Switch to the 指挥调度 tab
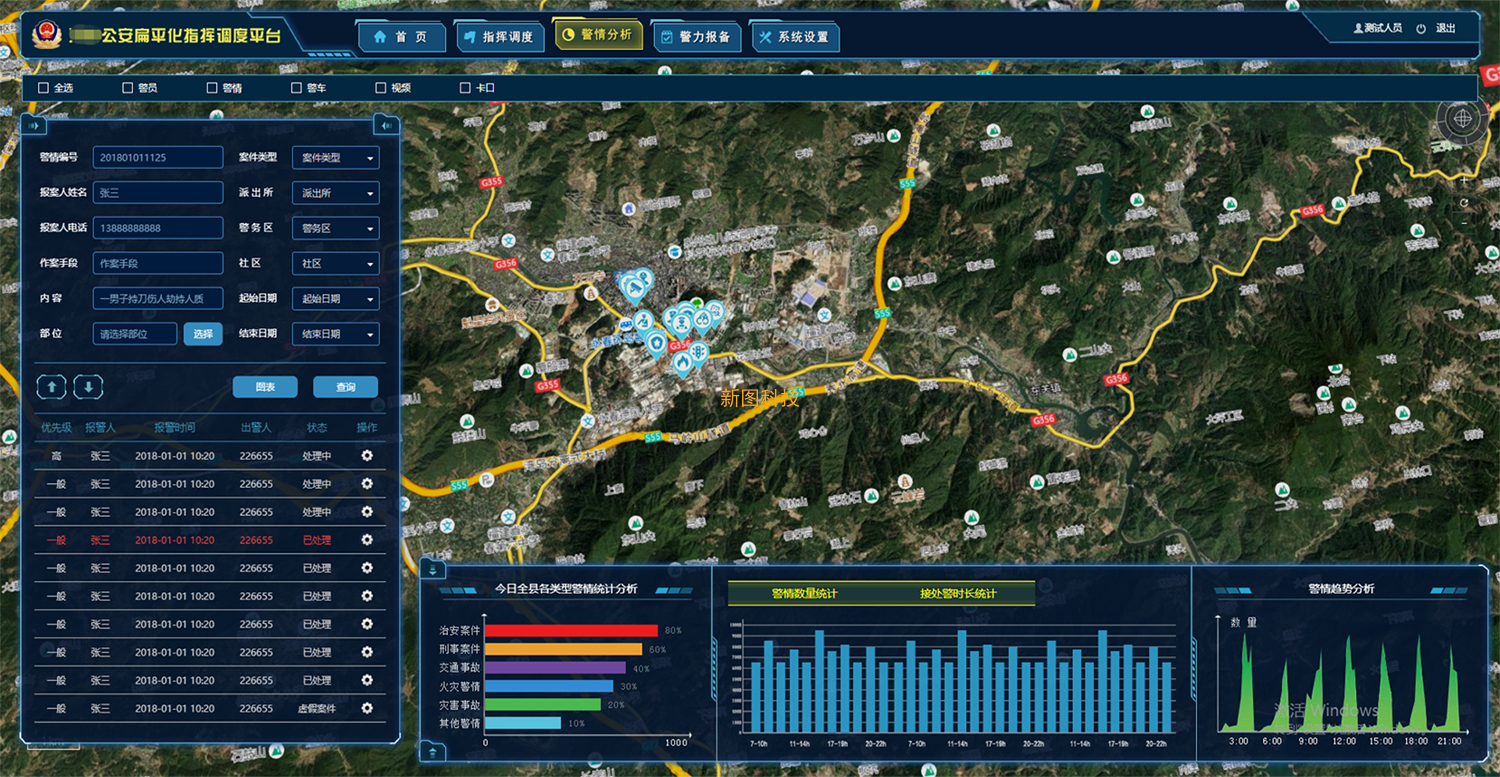 pos(499,37)
